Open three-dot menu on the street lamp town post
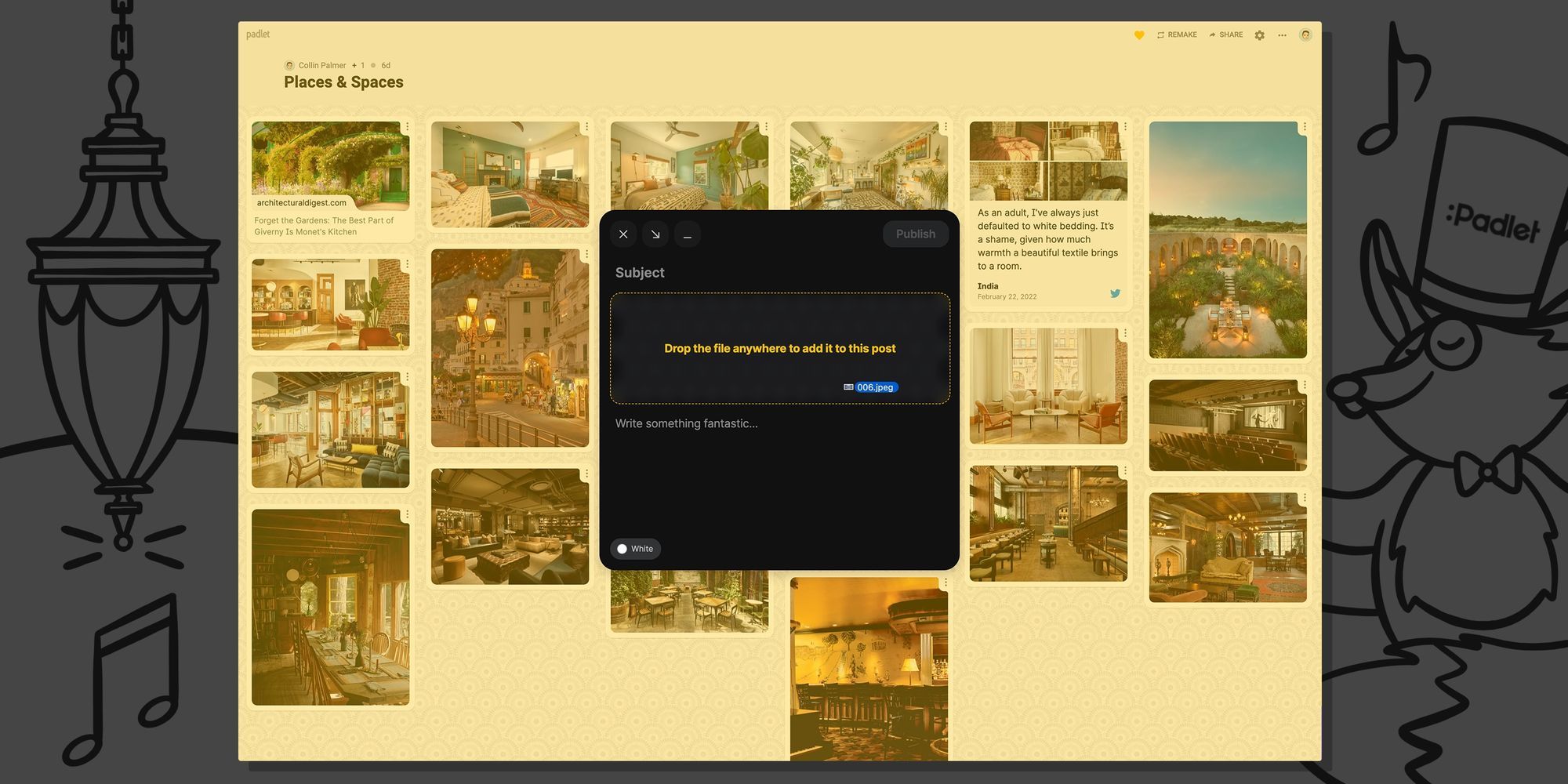The height and width of the screenshot is (784, 1568). tap(586, 255)
